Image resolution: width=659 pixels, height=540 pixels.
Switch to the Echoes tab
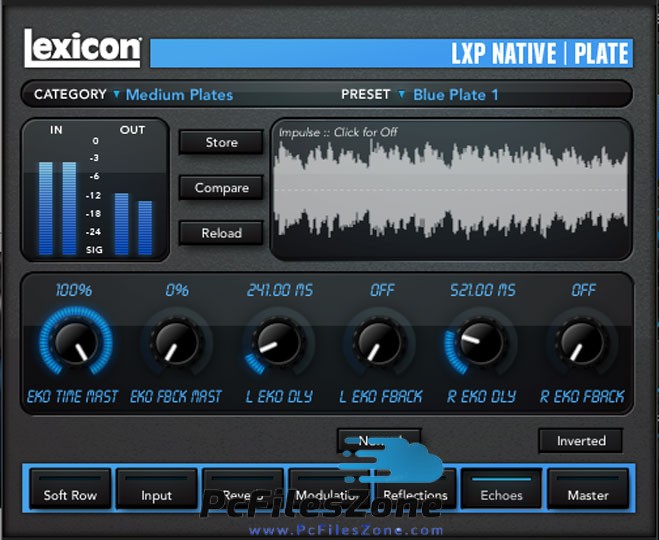pos(502,494)
